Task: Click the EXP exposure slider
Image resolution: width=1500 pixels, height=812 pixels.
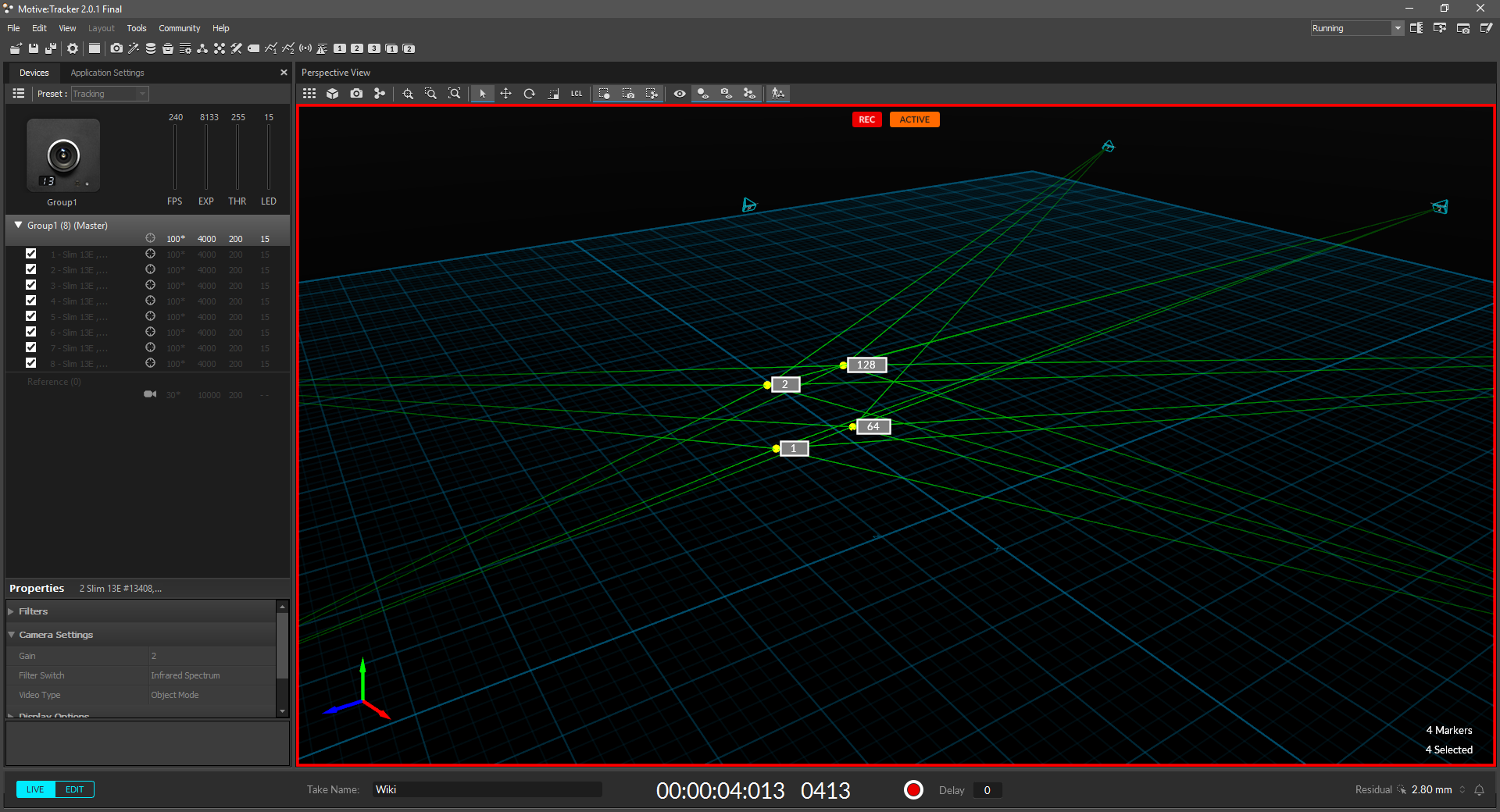Action: click(206, 156)
